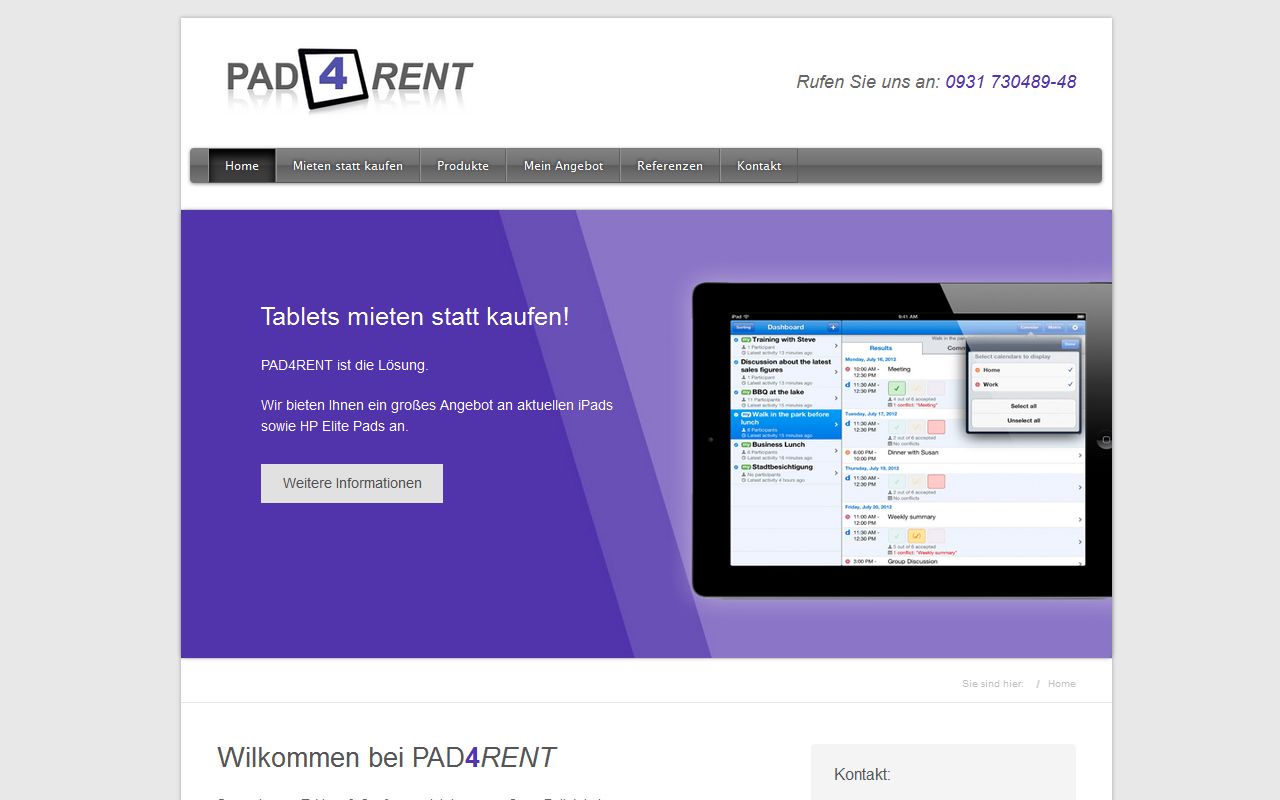This screenshot has width=1280, height=800.
Task: Click the iPad banner image
Action: click(x=901, y=440)
